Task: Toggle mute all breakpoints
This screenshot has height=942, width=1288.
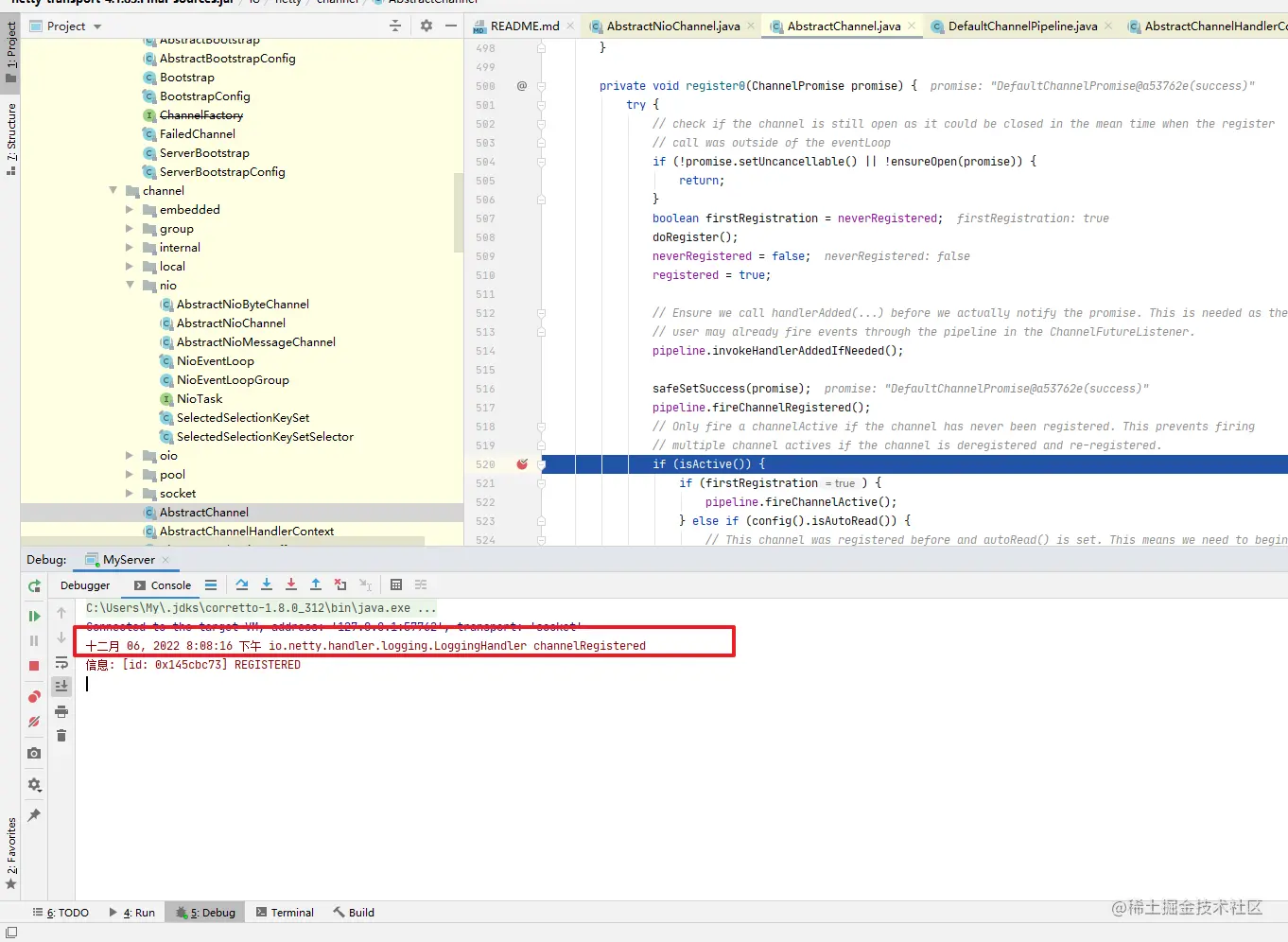Action: pyautogui.click(x=34, y=722)
